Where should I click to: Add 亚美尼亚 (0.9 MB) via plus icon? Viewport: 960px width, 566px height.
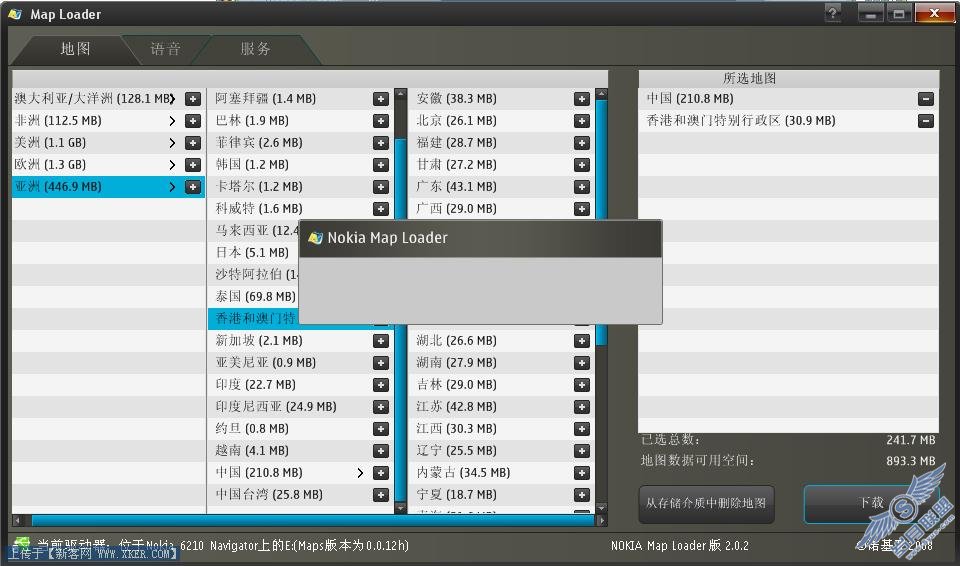[x=381, y=363]
